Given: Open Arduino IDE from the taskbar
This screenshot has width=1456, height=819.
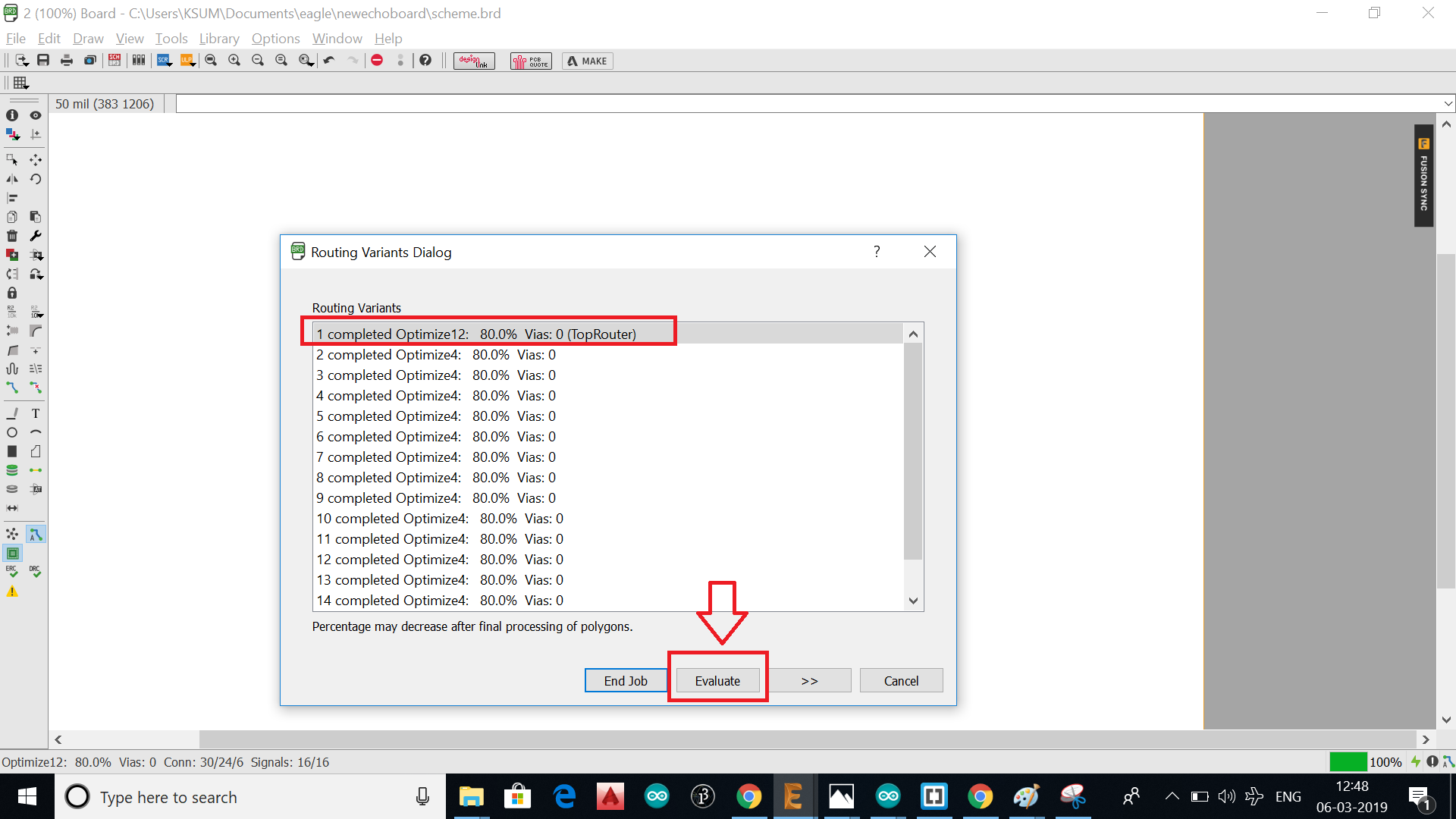Looking at the screenshot, I should pyautogui.click(x=657, y=796).
